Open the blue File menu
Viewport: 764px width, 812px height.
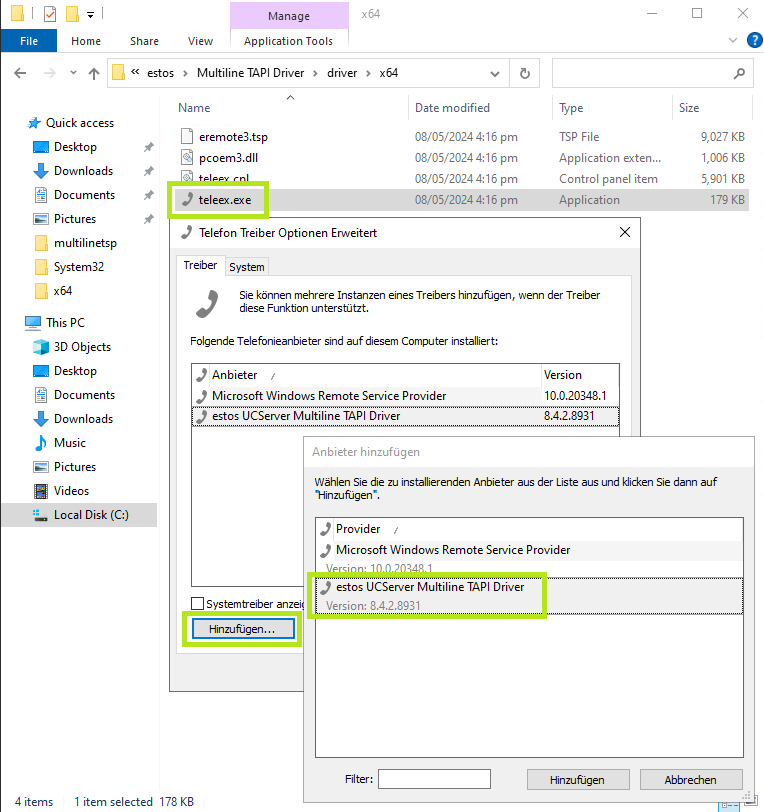[29, 41]
